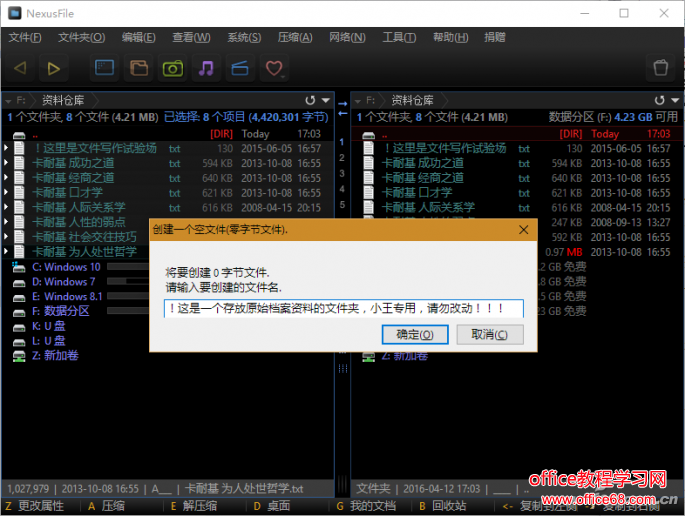
Task: Open the desktop shortcut monitor icon
Action: [x=104, y=68]
